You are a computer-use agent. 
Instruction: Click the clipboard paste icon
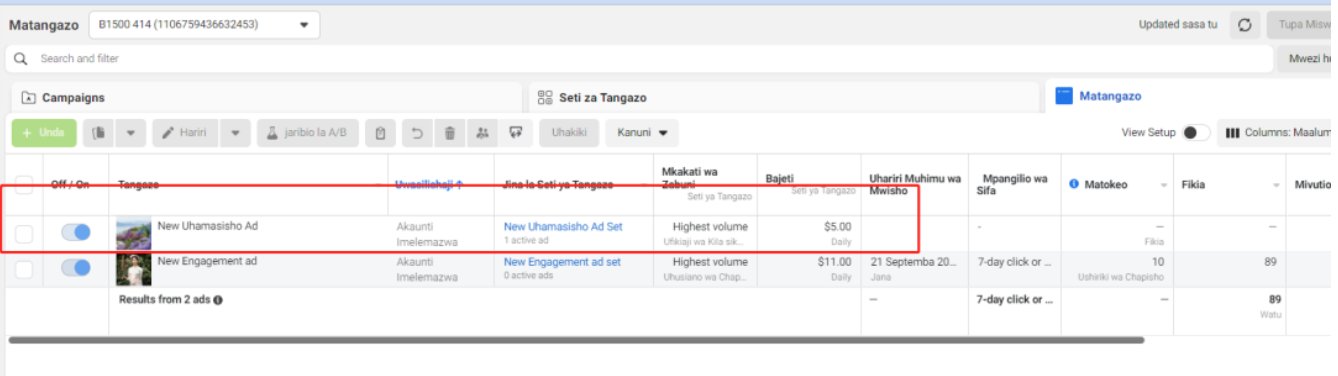coord(380,133)
